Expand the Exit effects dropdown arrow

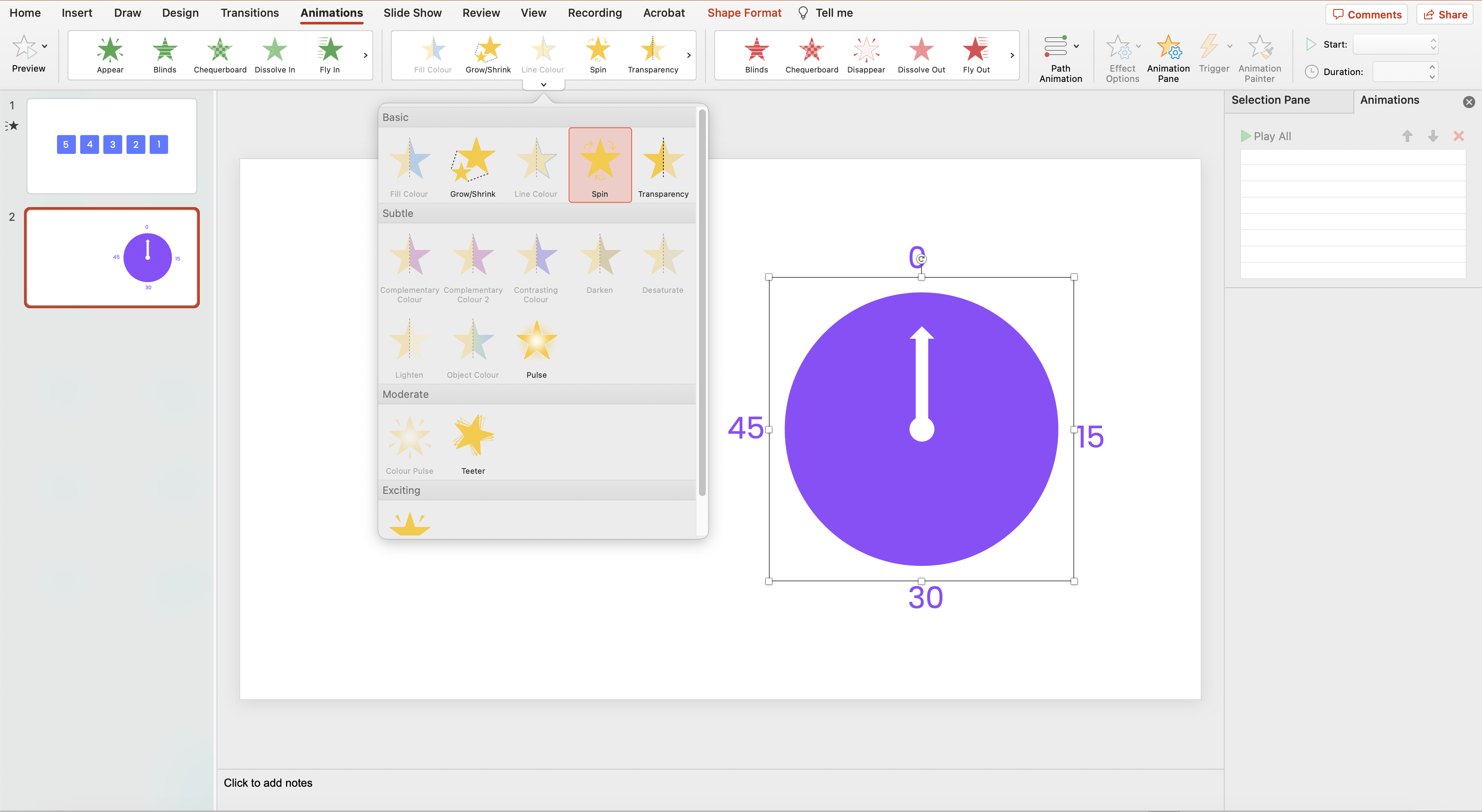1012,55
